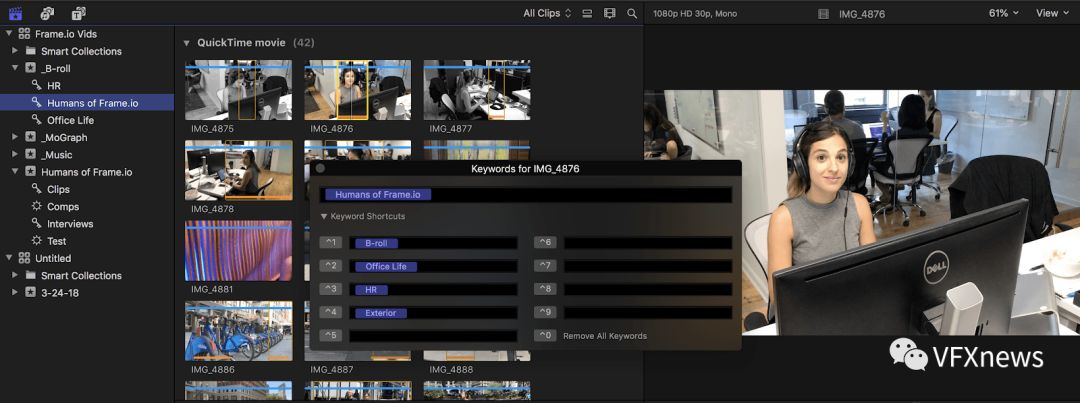Open the Photos and Audio sidebar

(47, 13)
